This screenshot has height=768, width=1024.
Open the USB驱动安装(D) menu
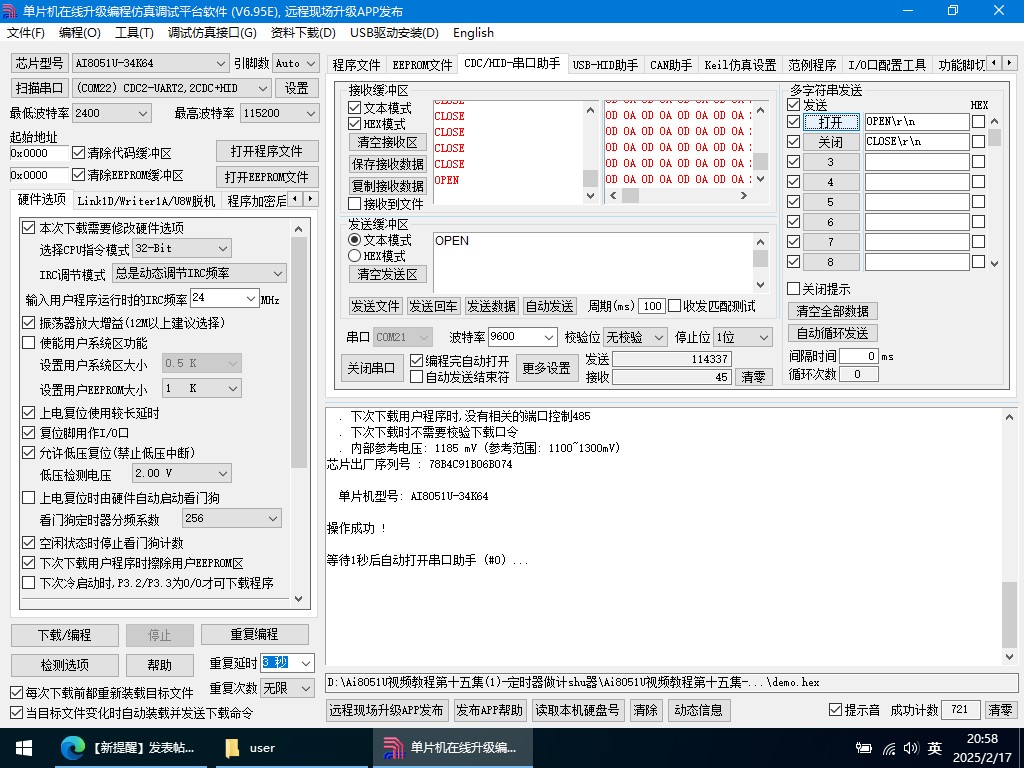(394, 33)
